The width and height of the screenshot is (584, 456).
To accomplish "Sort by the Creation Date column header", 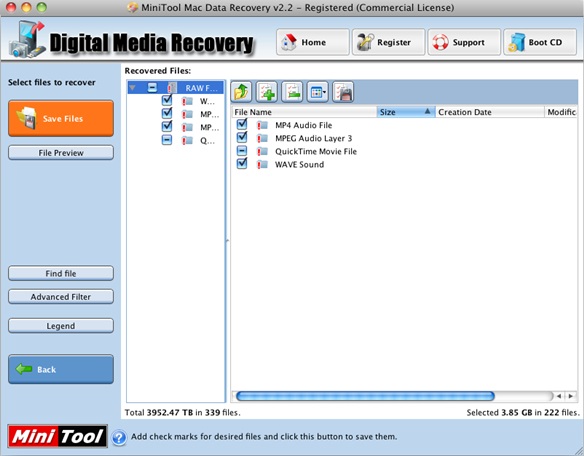I will (x=490, y=112).
